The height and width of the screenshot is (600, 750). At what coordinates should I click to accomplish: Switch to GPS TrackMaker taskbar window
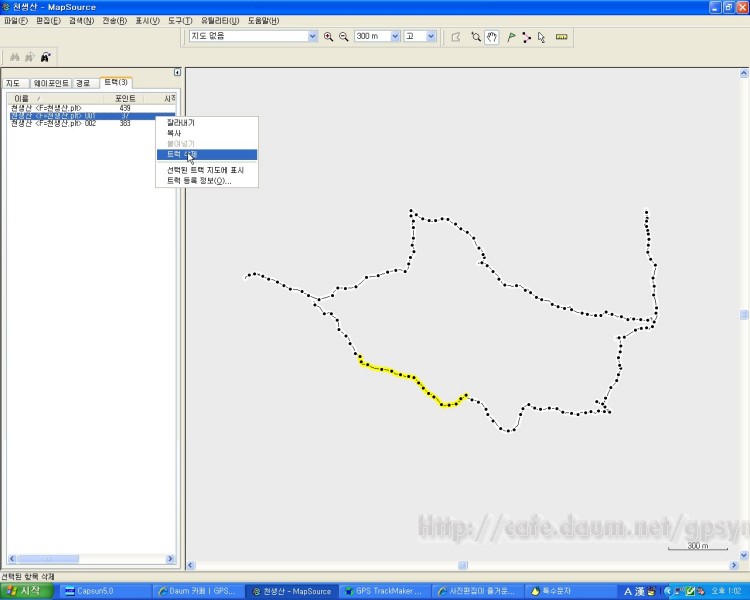click(384, 591)
